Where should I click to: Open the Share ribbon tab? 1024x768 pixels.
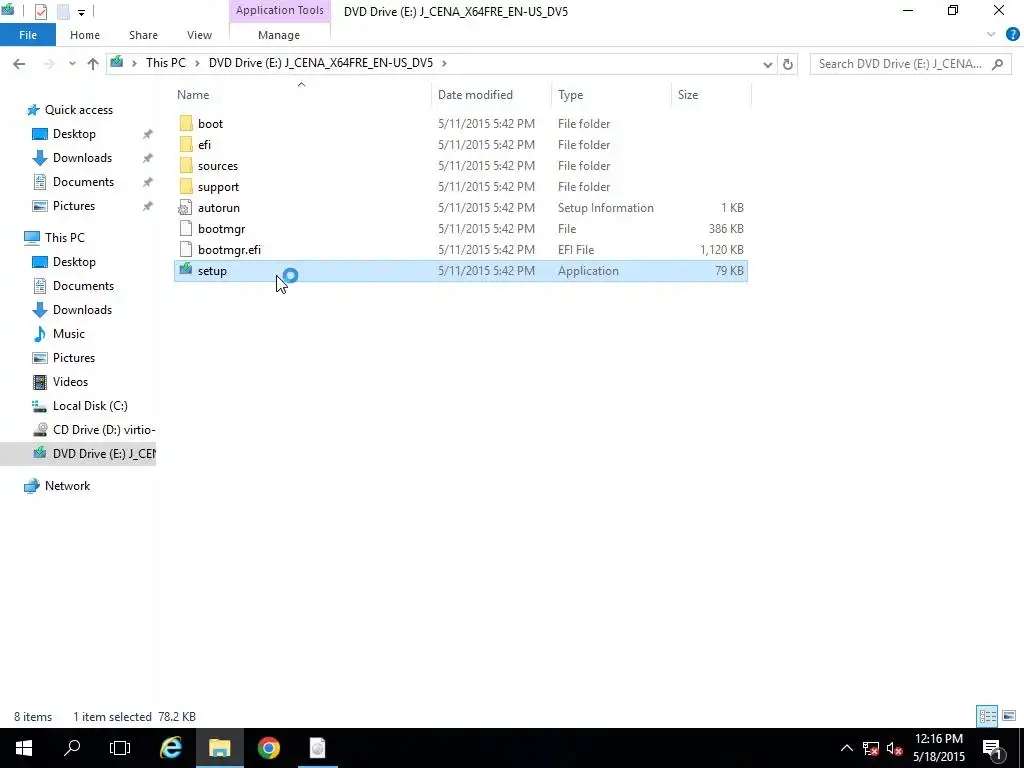[143, 35]
